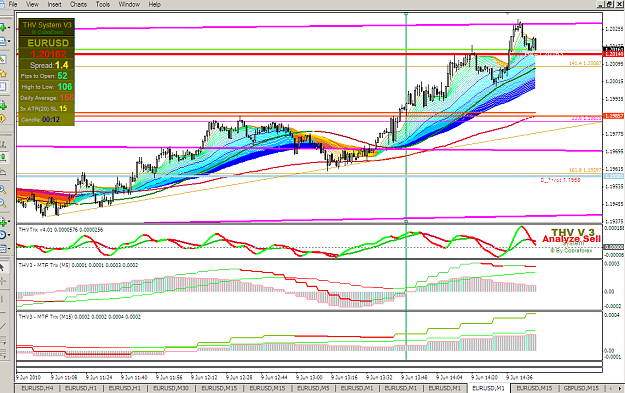
Task: Click the Pips to Open 52 readout
Action: coord(44,76)
